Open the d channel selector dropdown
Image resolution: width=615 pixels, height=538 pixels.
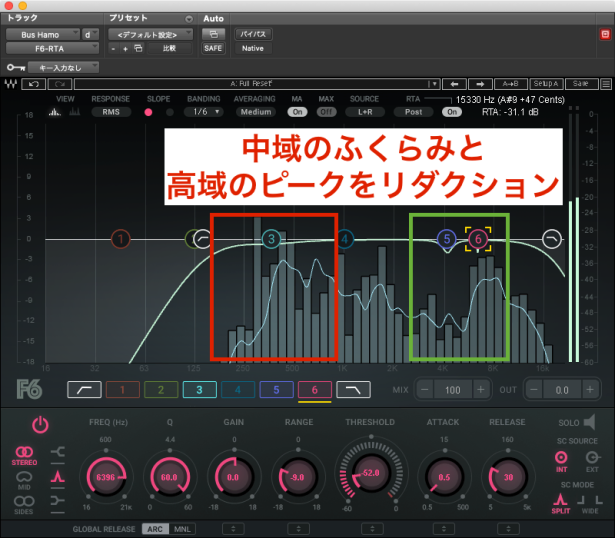click(90, 35)
